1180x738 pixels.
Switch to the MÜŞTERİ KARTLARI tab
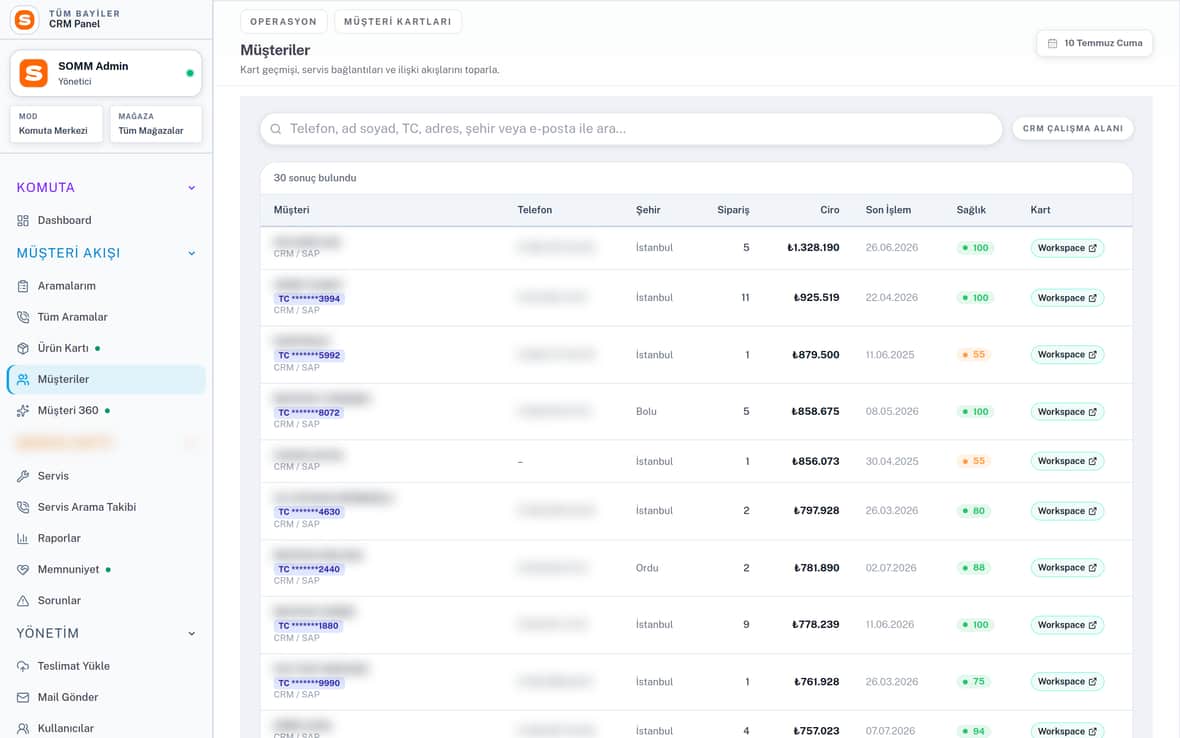click(x=397, y=22)
